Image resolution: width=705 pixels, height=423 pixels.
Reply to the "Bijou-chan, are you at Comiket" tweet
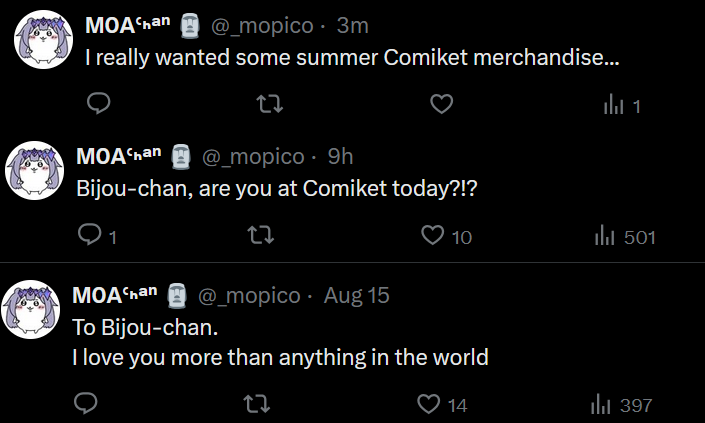91,236
